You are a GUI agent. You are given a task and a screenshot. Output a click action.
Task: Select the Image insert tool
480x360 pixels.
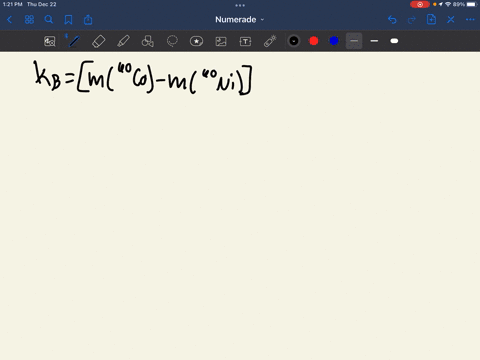click(x=221, y=41)
